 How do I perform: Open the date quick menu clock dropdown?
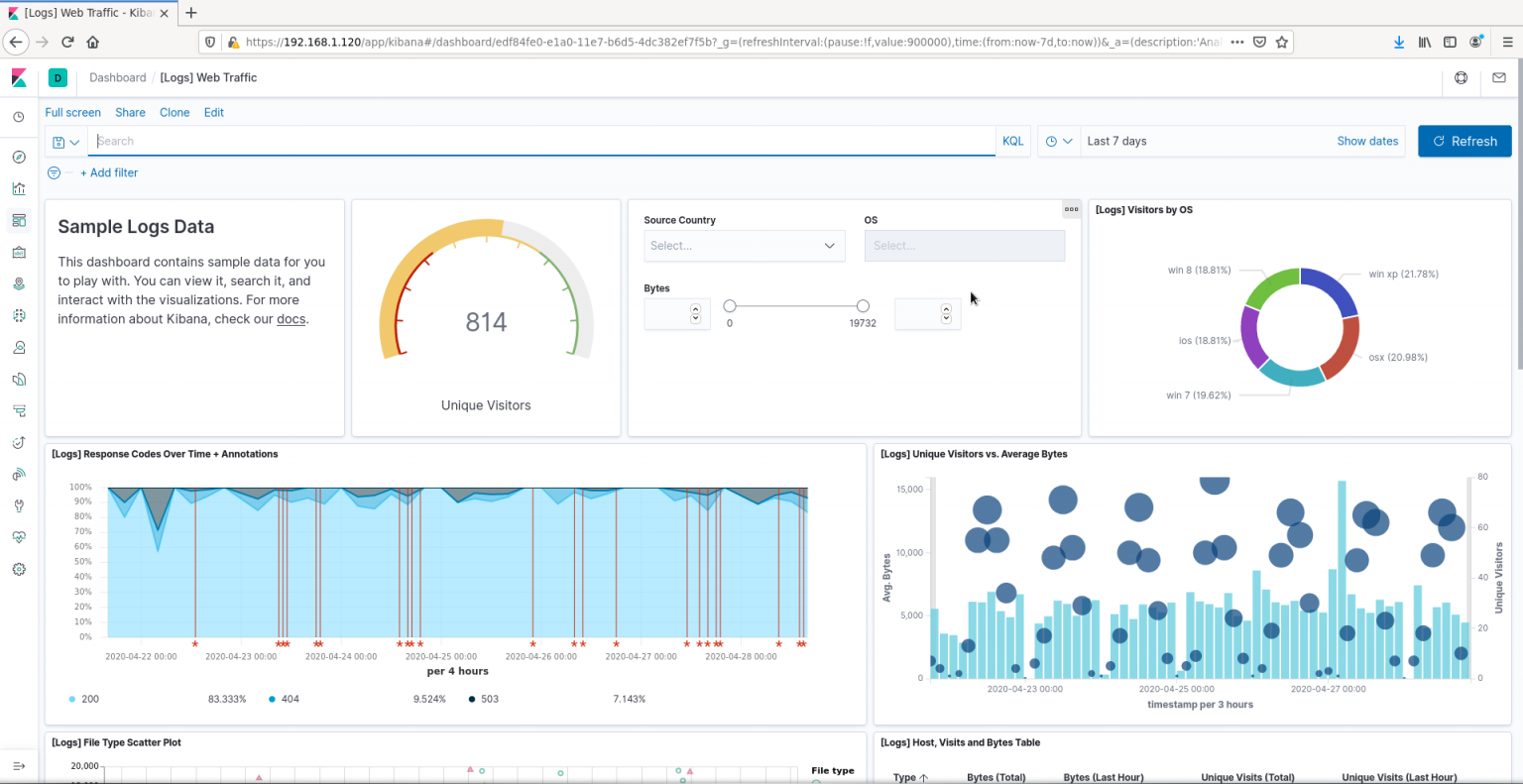pos(1059,142)
